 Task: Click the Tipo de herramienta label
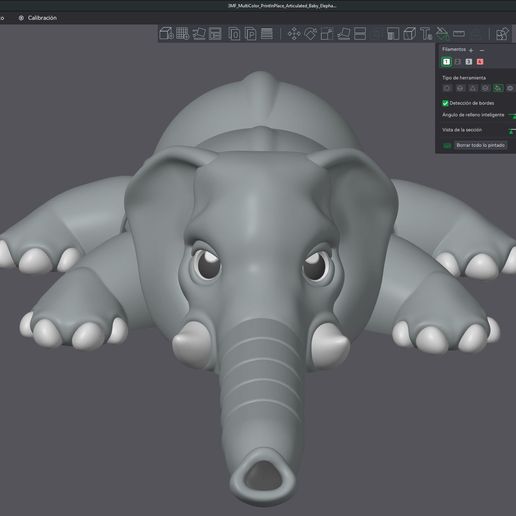click(x=464, y=78)
